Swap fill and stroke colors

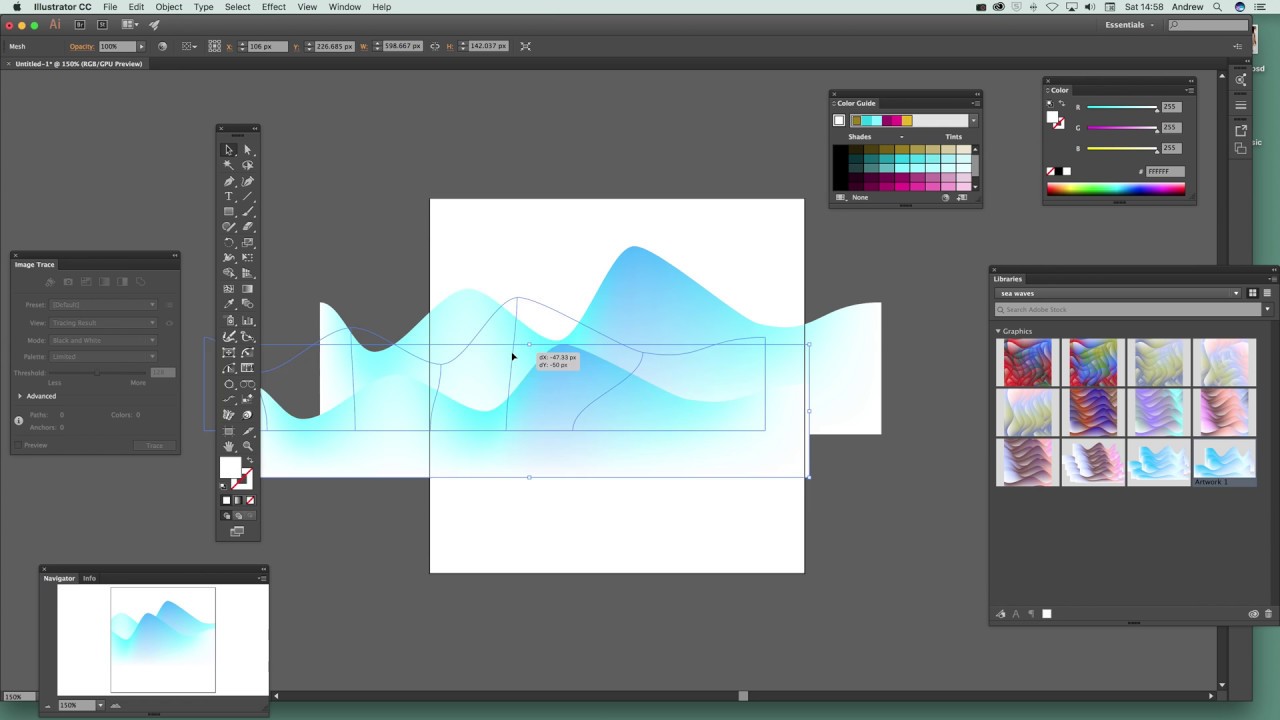click(249, 461)
